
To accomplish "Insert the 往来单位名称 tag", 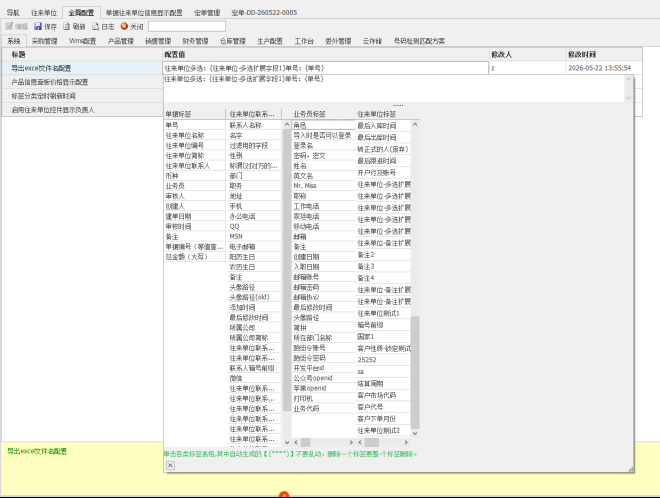I will tap(194, 135).
